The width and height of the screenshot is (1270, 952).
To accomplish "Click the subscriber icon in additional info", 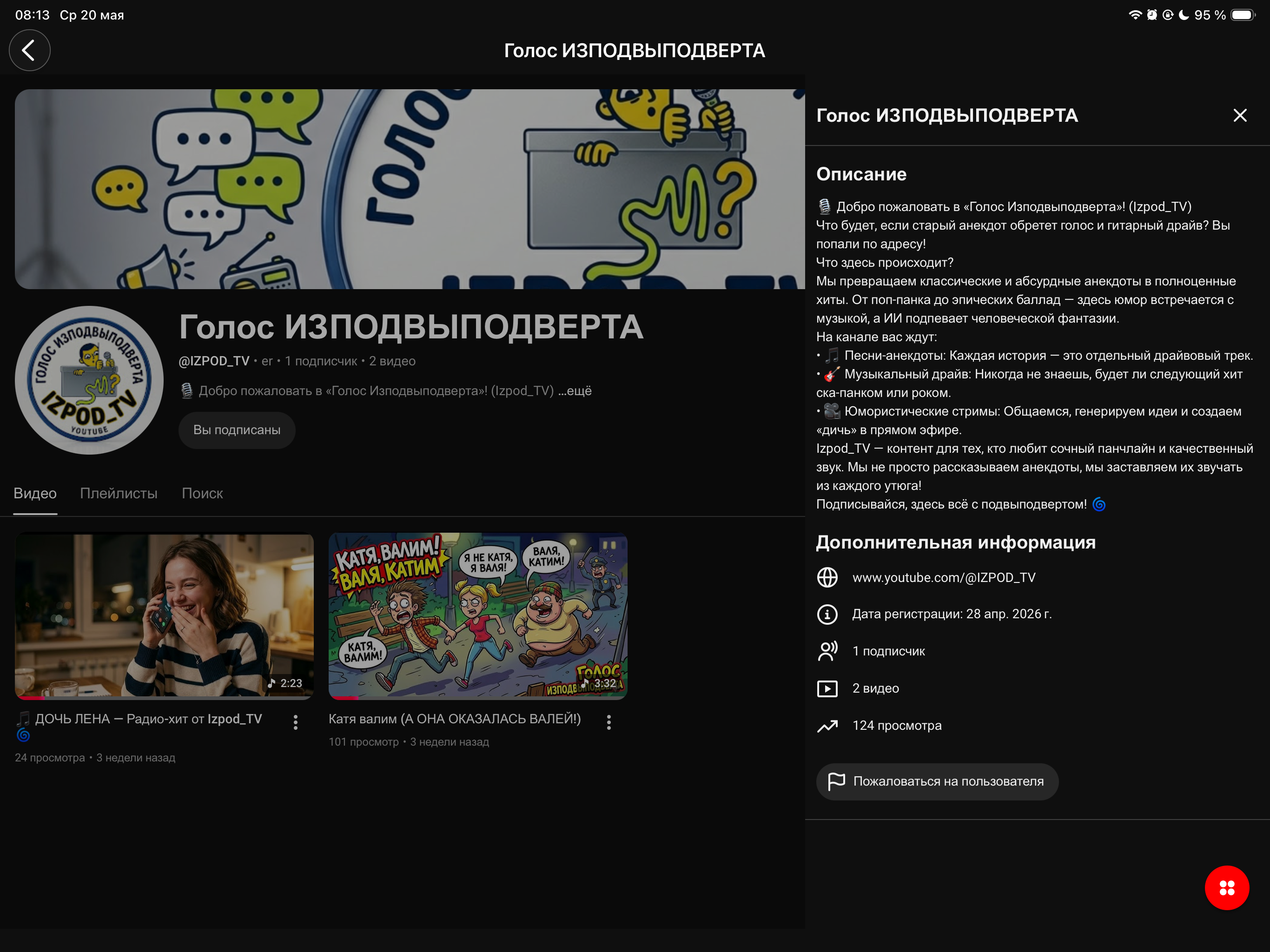I will [827, 651].
